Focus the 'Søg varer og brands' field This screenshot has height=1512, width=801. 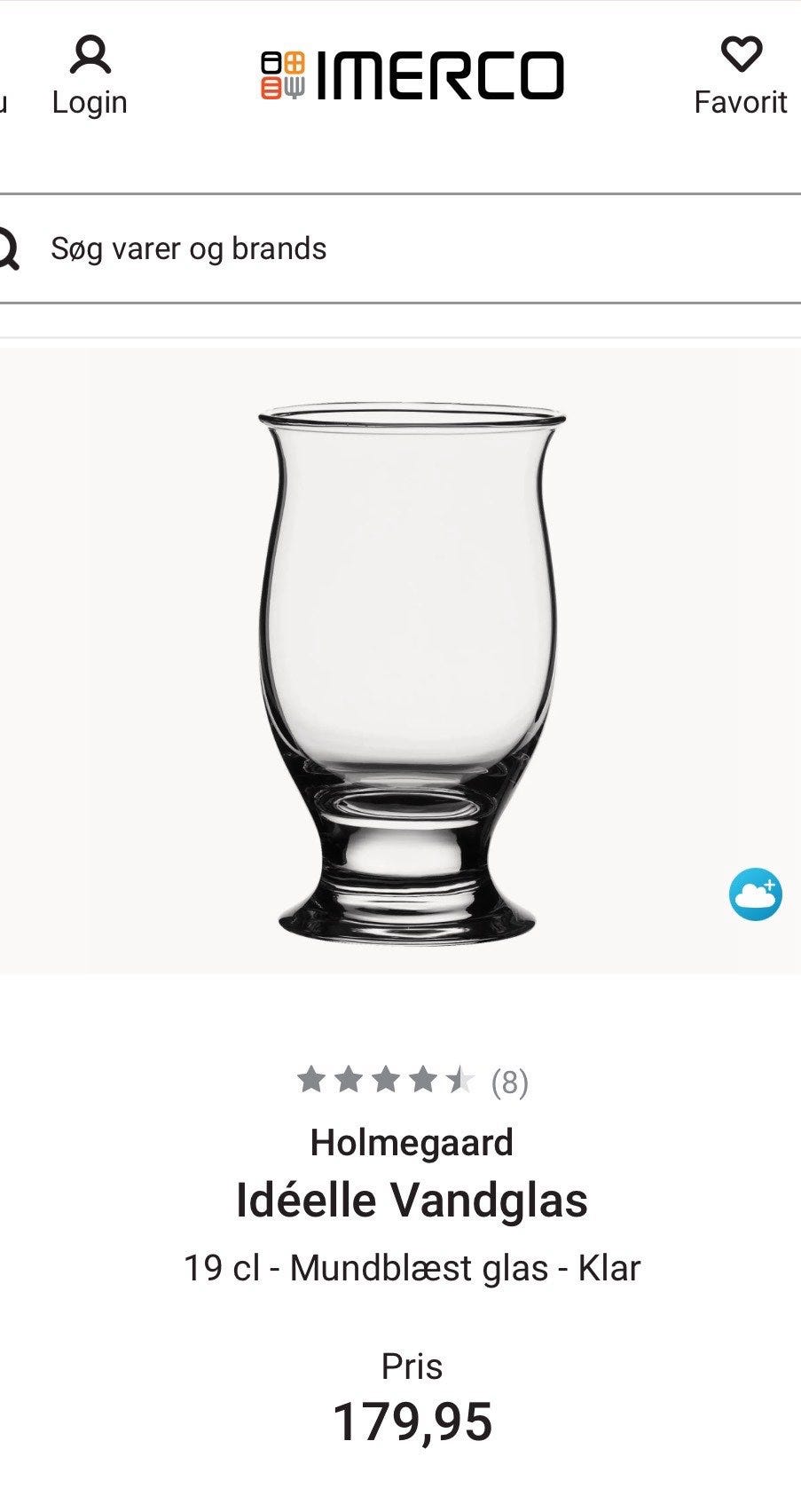tap(400, 249)
